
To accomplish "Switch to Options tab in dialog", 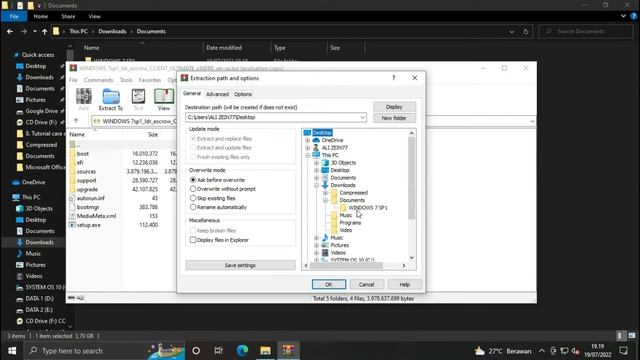I will pyautogui.click(x=243, y=94).
